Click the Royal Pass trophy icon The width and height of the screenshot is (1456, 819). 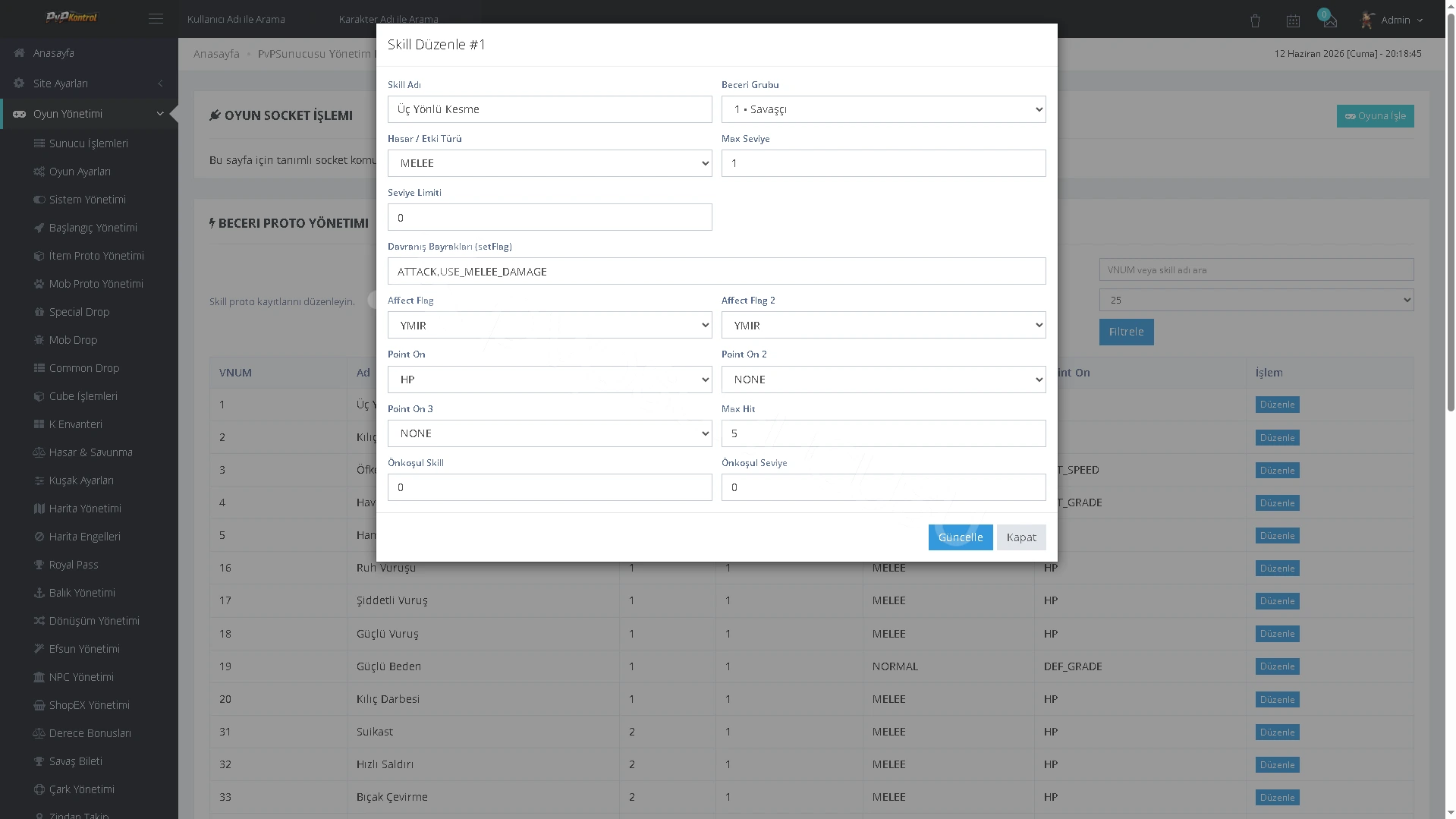(x=39, y=565)
